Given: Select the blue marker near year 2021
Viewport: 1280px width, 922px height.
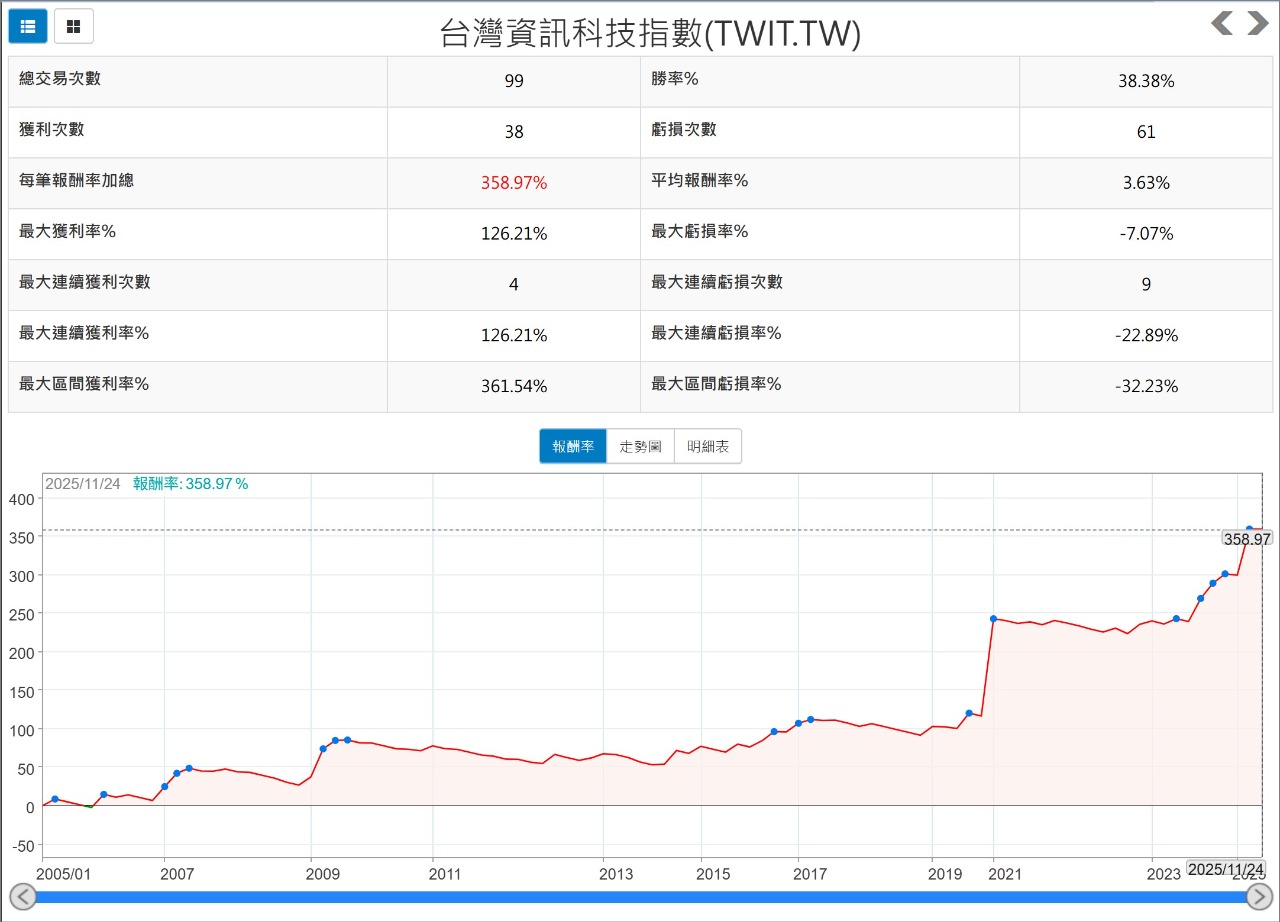Looking at the screenshot, I should pyautogui.click(x=993, y=618).
